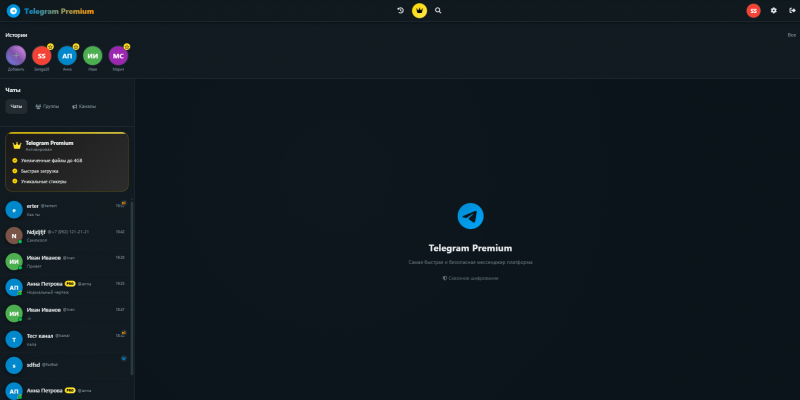Click the 'Быстрая загрузка' feature line
Image resolution: width=800 pixels, height=400 pixels.
[39, 171]
